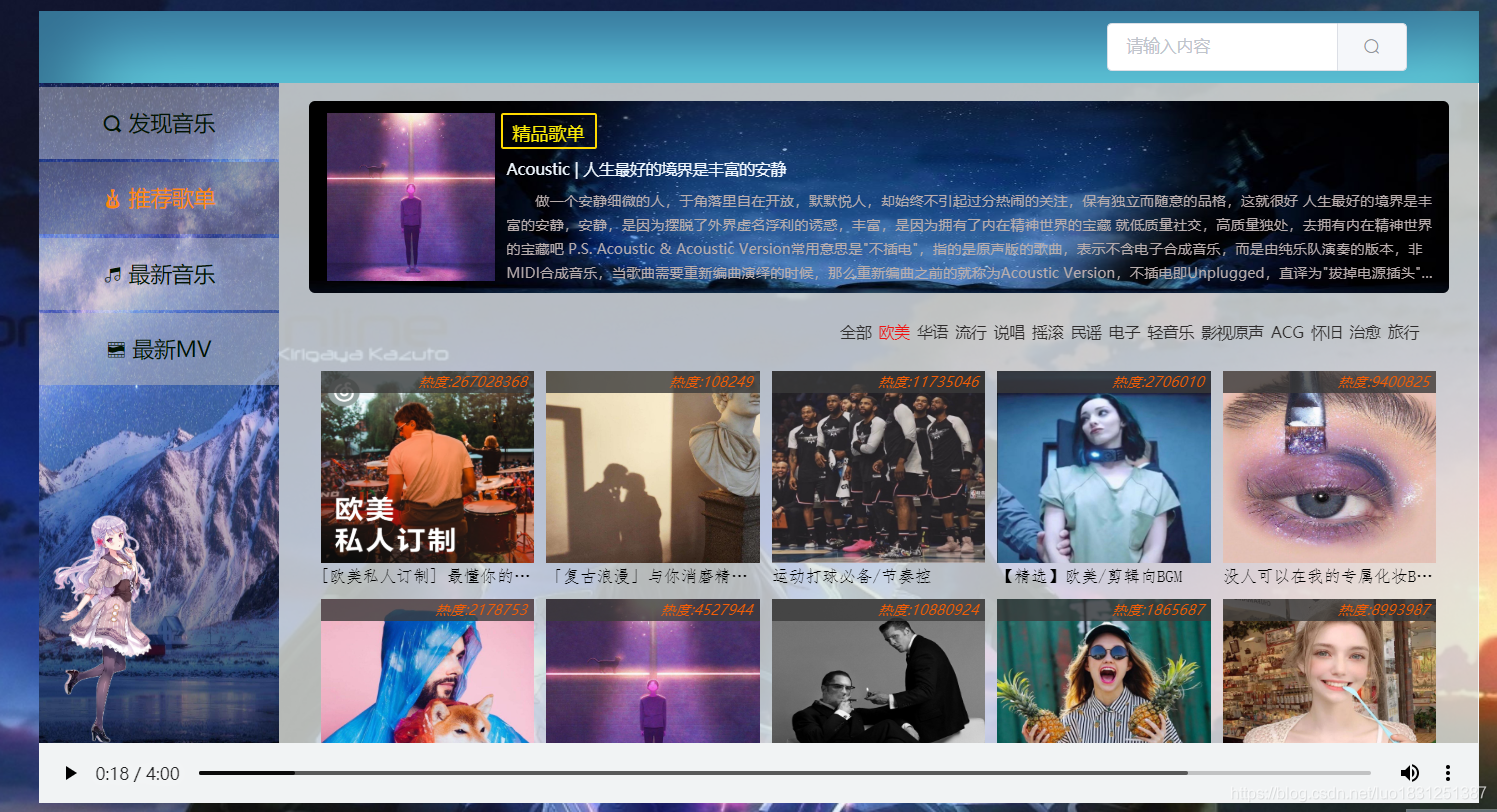
Task: Select the 欧美 category filter
Action: pos(894,332)
